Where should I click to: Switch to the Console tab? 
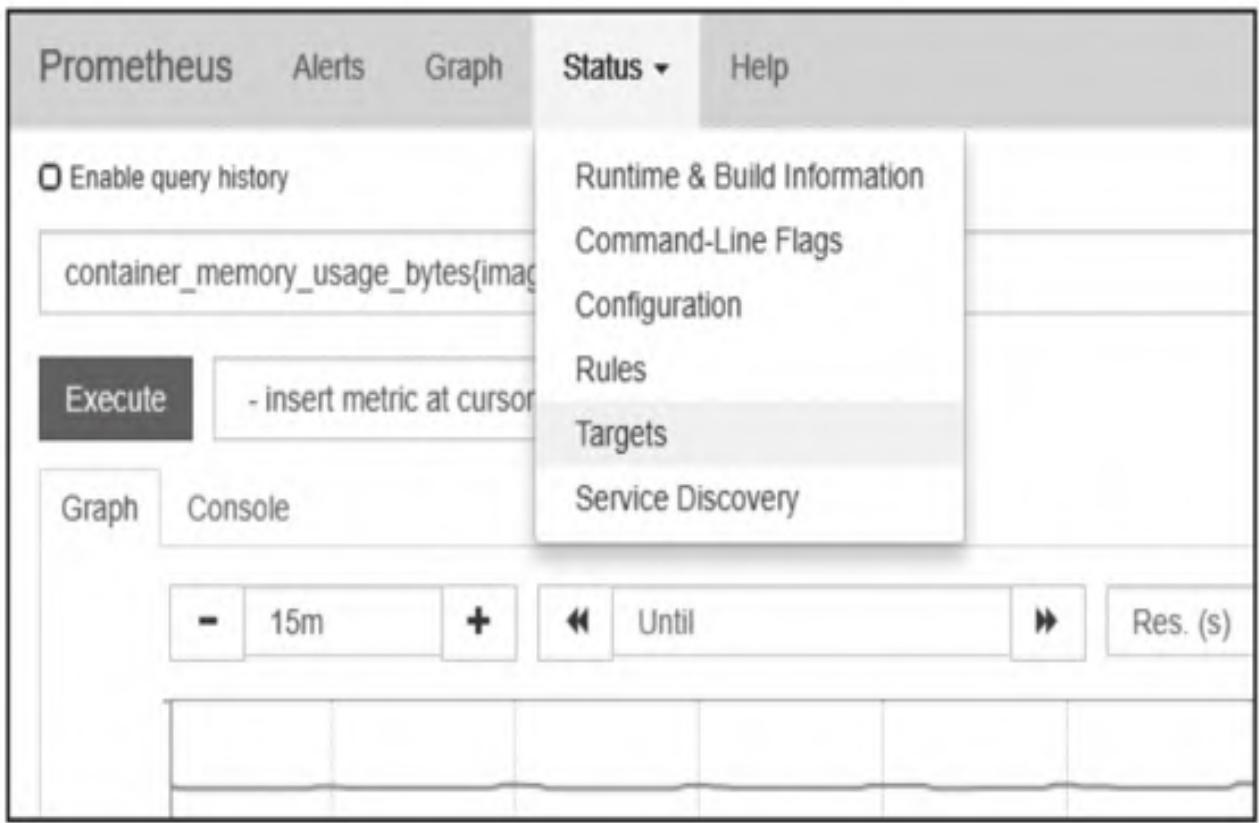coord(238,509)
